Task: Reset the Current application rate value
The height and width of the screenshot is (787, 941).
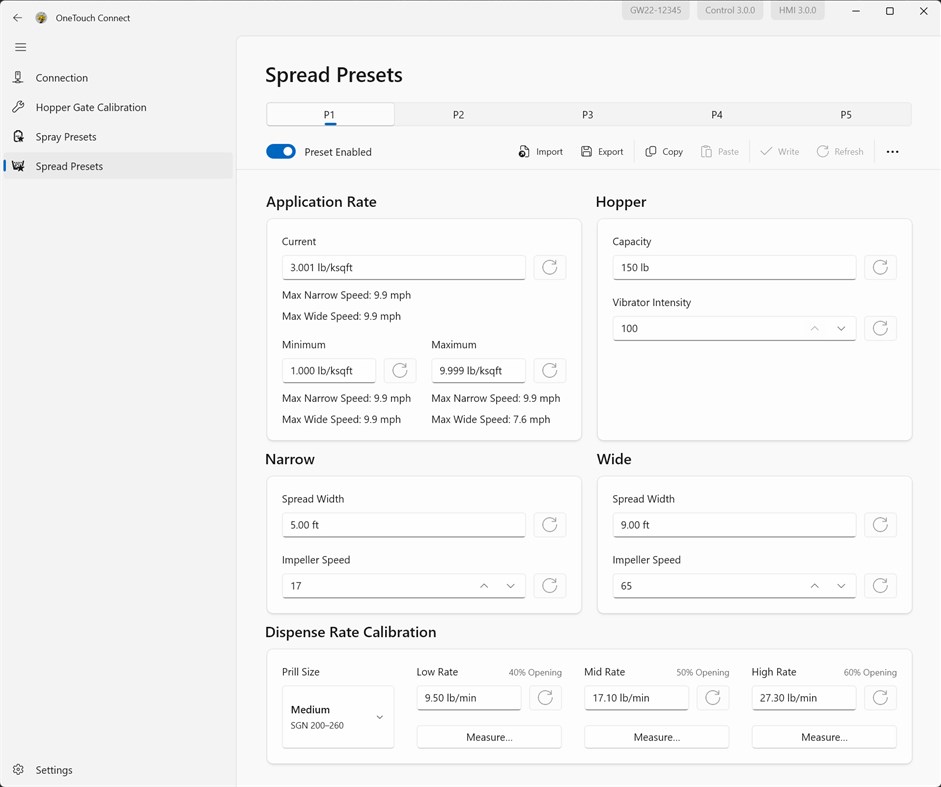Action: 549,267
